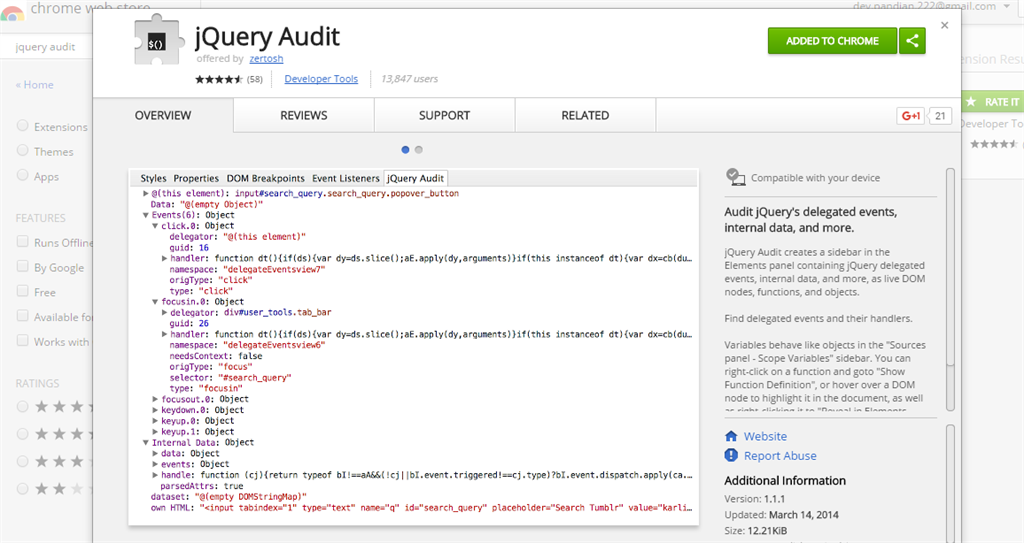Click the Website home icon
1024x543 pixels.
(x=731, y=437)
